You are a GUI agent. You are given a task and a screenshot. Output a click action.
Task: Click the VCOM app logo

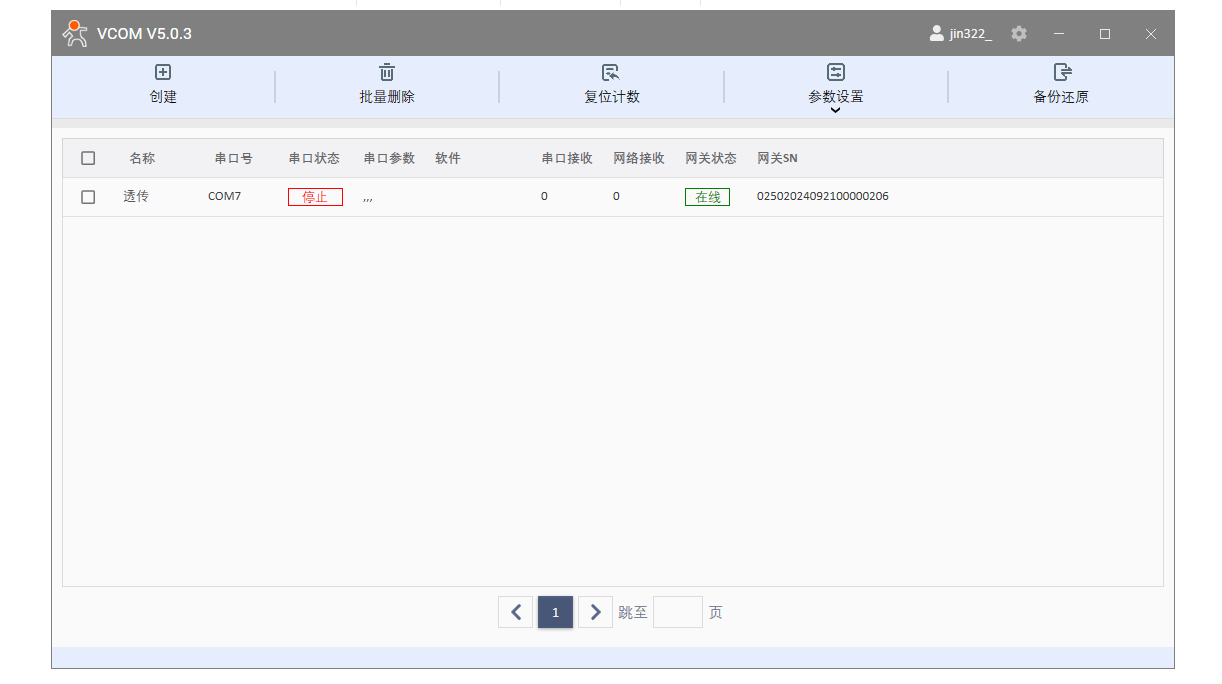point(75,34)
